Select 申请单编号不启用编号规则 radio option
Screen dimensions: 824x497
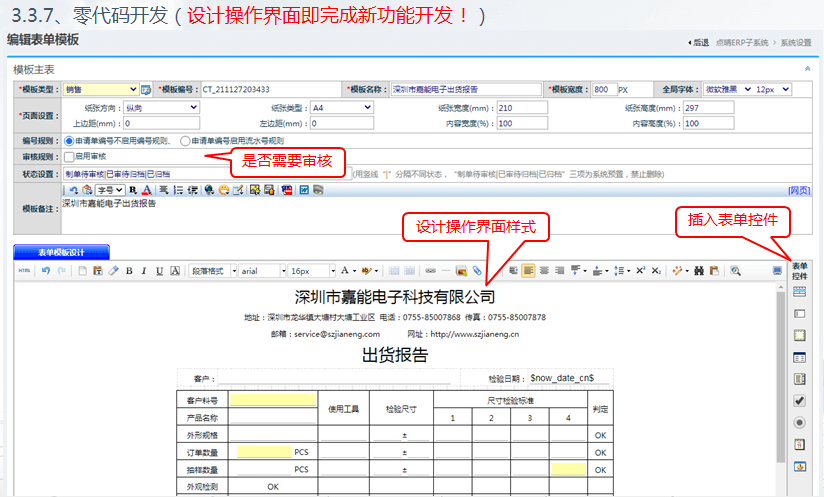(69, 141)
